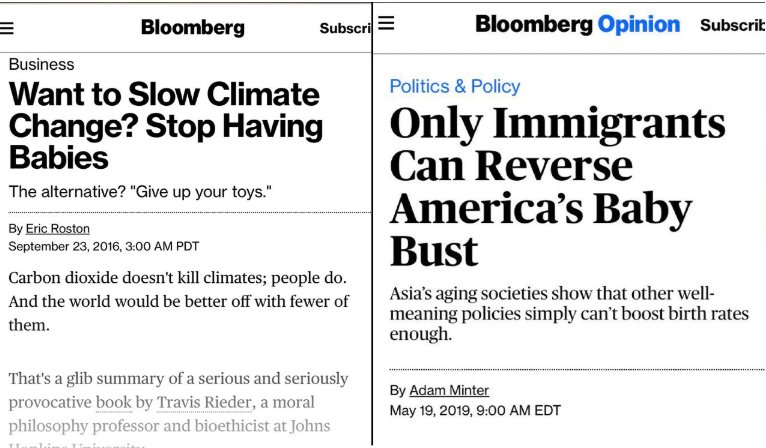Click the May 19, 2019 timestamp
Image resolution: width=766 pixels, height=448 pixels.
point(475,410)
